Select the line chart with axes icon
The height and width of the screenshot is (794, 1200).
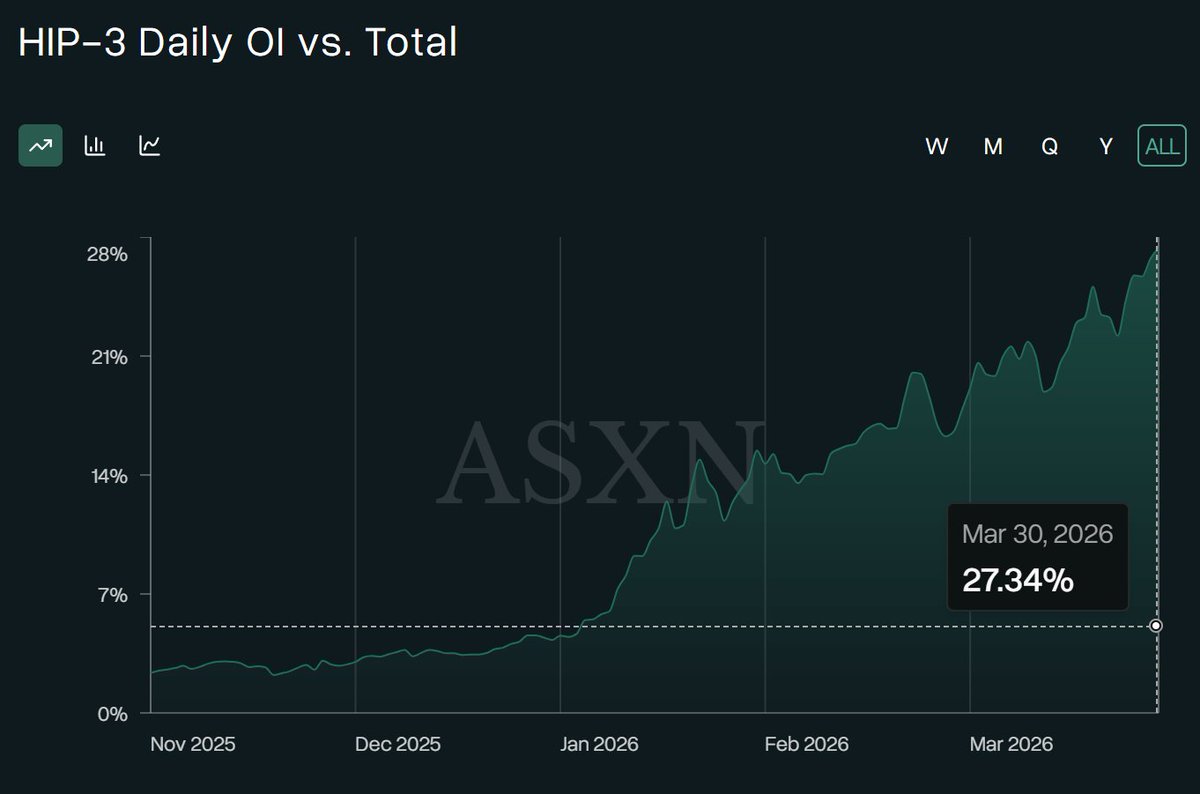click(150, 146)
